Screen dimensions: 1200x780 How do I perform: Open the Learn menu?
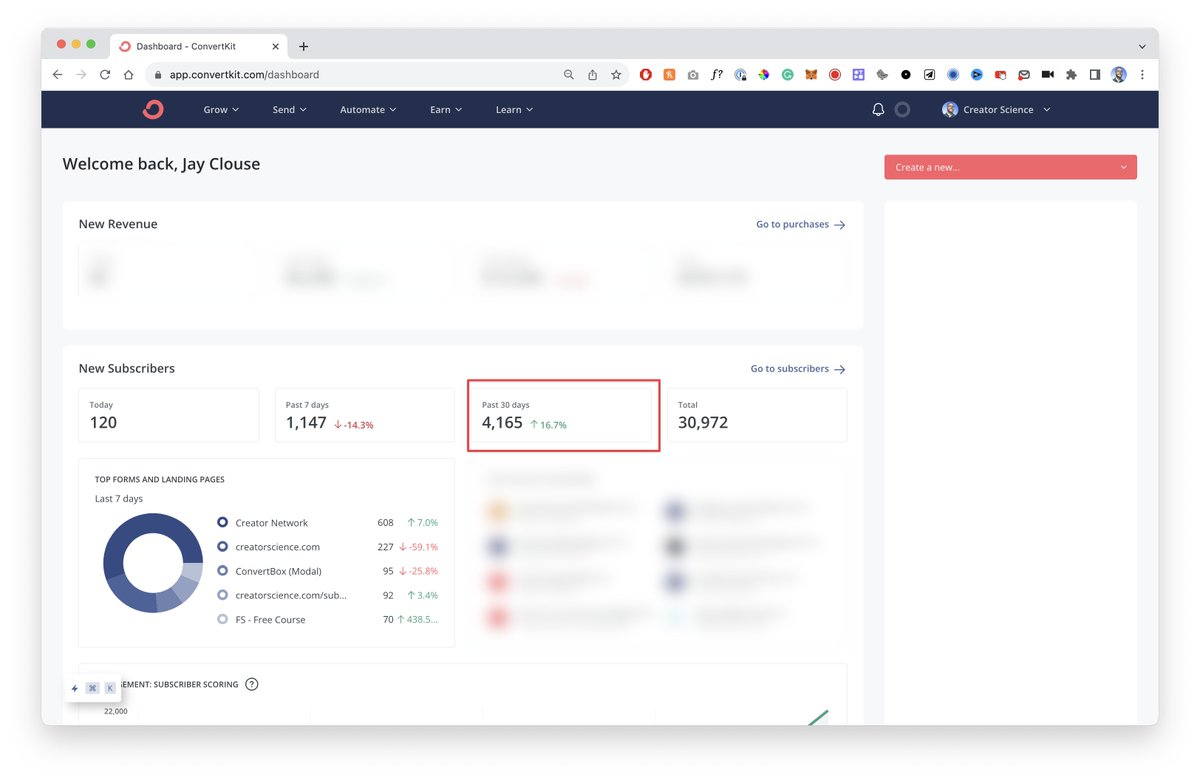[515, 110]
